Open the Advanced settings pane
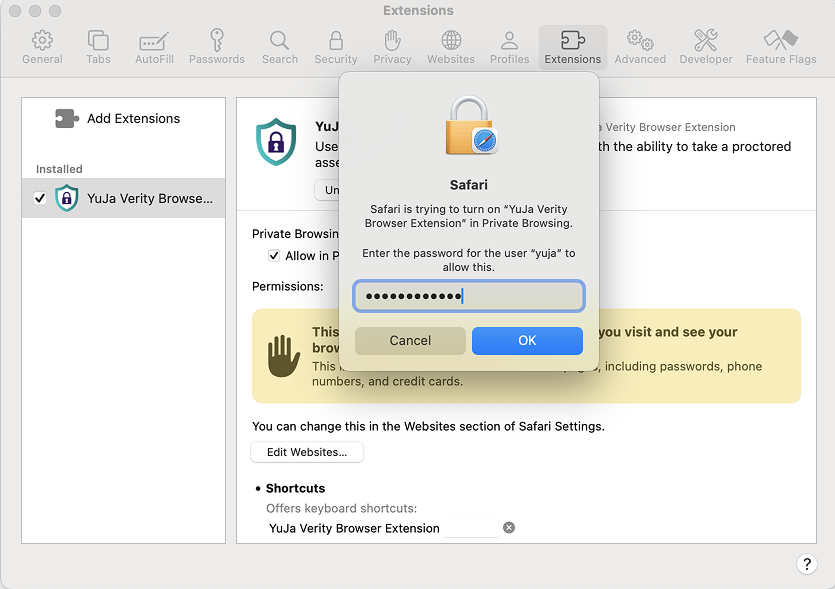The height and width of the screenshot is (589, 835). pyautogui.click(x=640, y=47)
